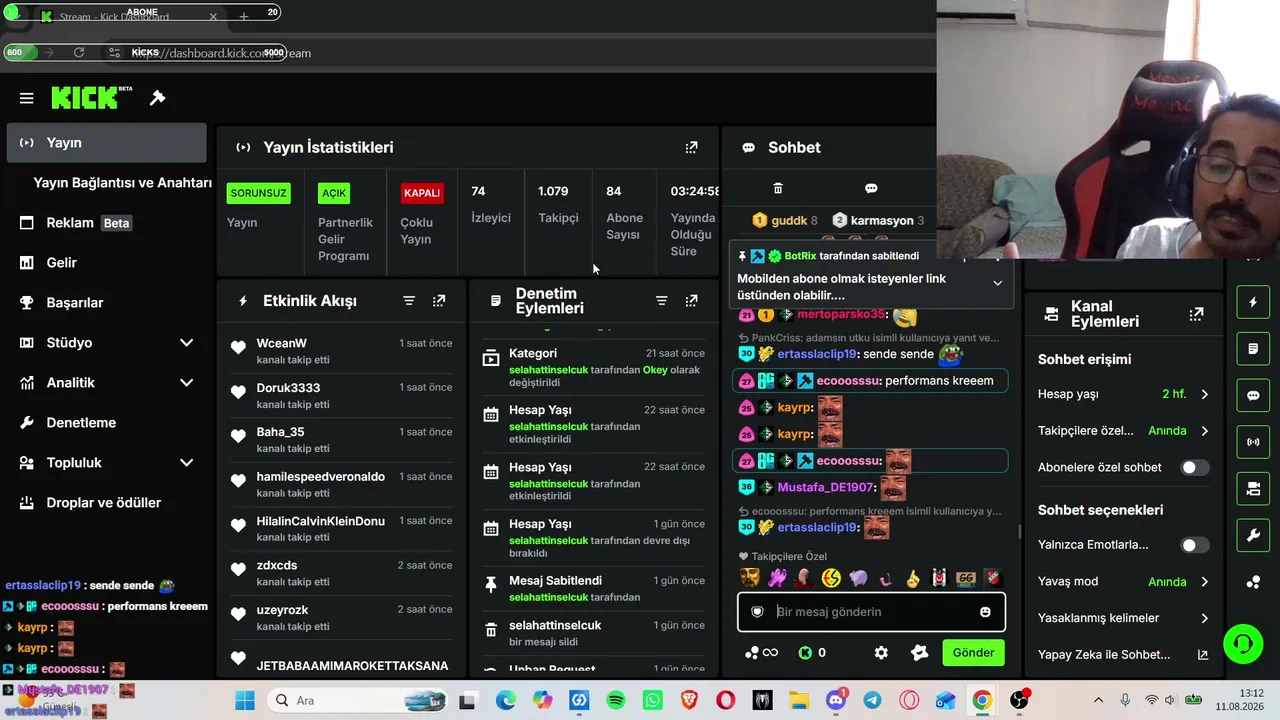
Task: Pop out the Kanal Eylemleri panel
Action: pyautogui.click(x=1196, y=314)
